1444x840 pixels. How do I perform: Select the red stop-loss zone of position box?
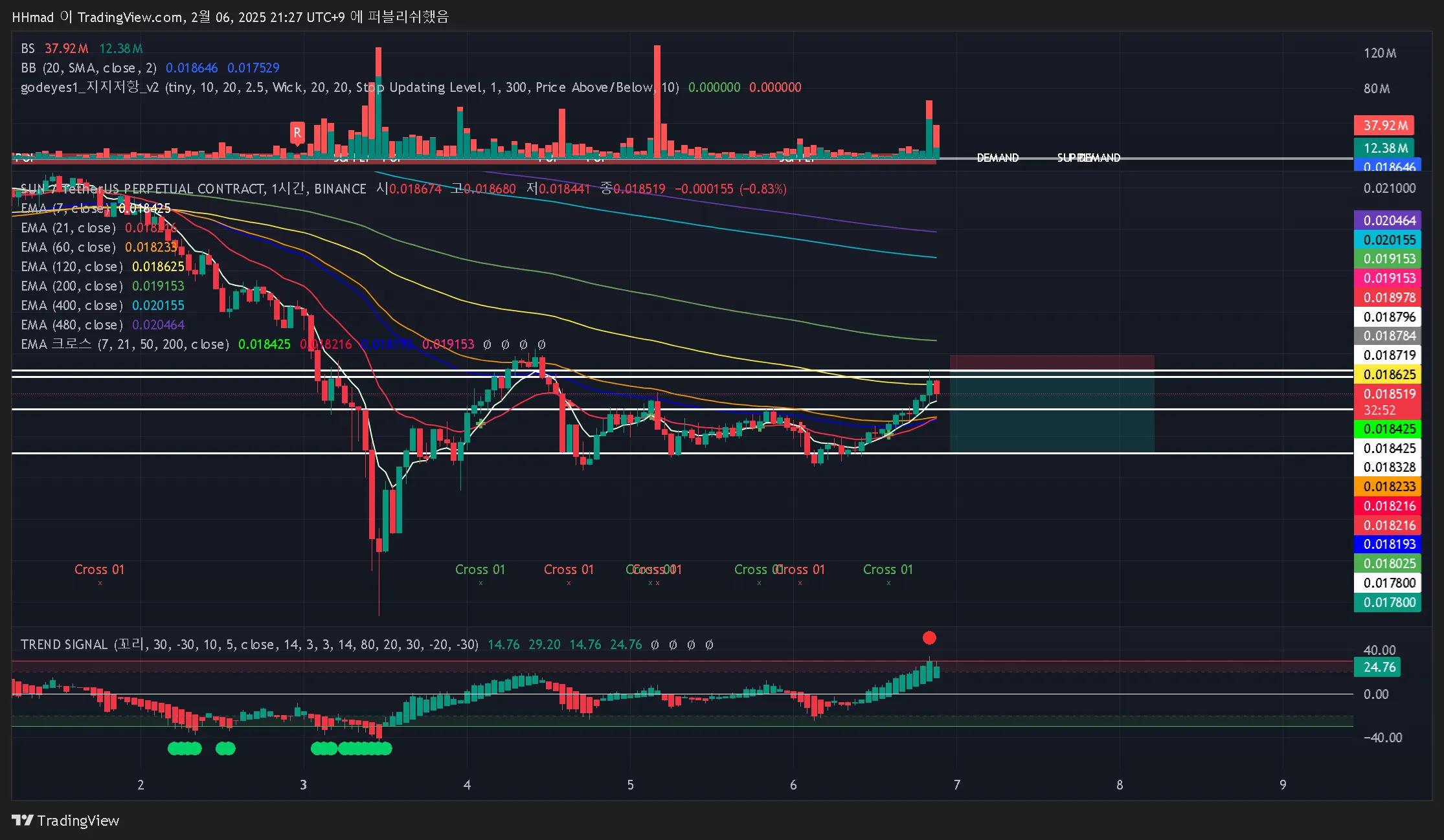(1052, 363)
